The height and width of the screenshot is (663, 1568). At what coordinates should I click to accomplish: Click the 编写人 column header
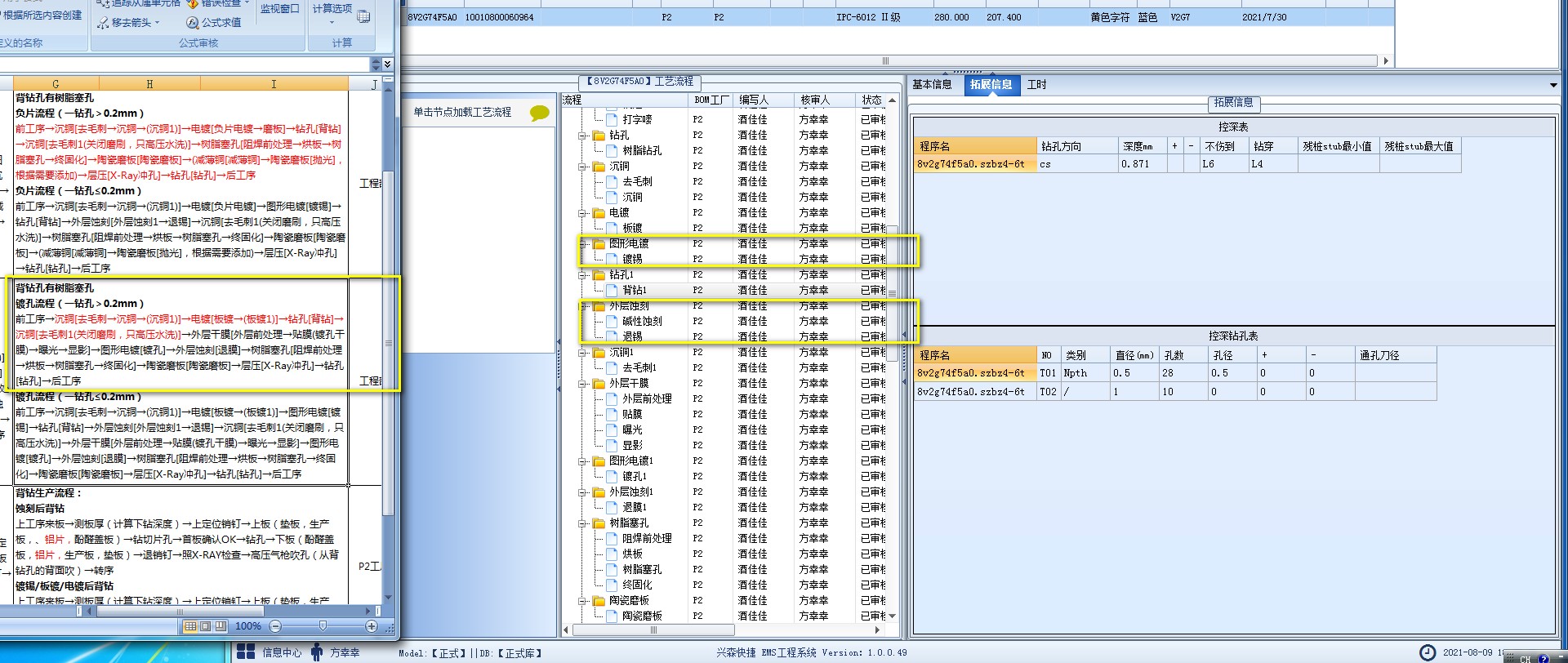coord(763,100)
